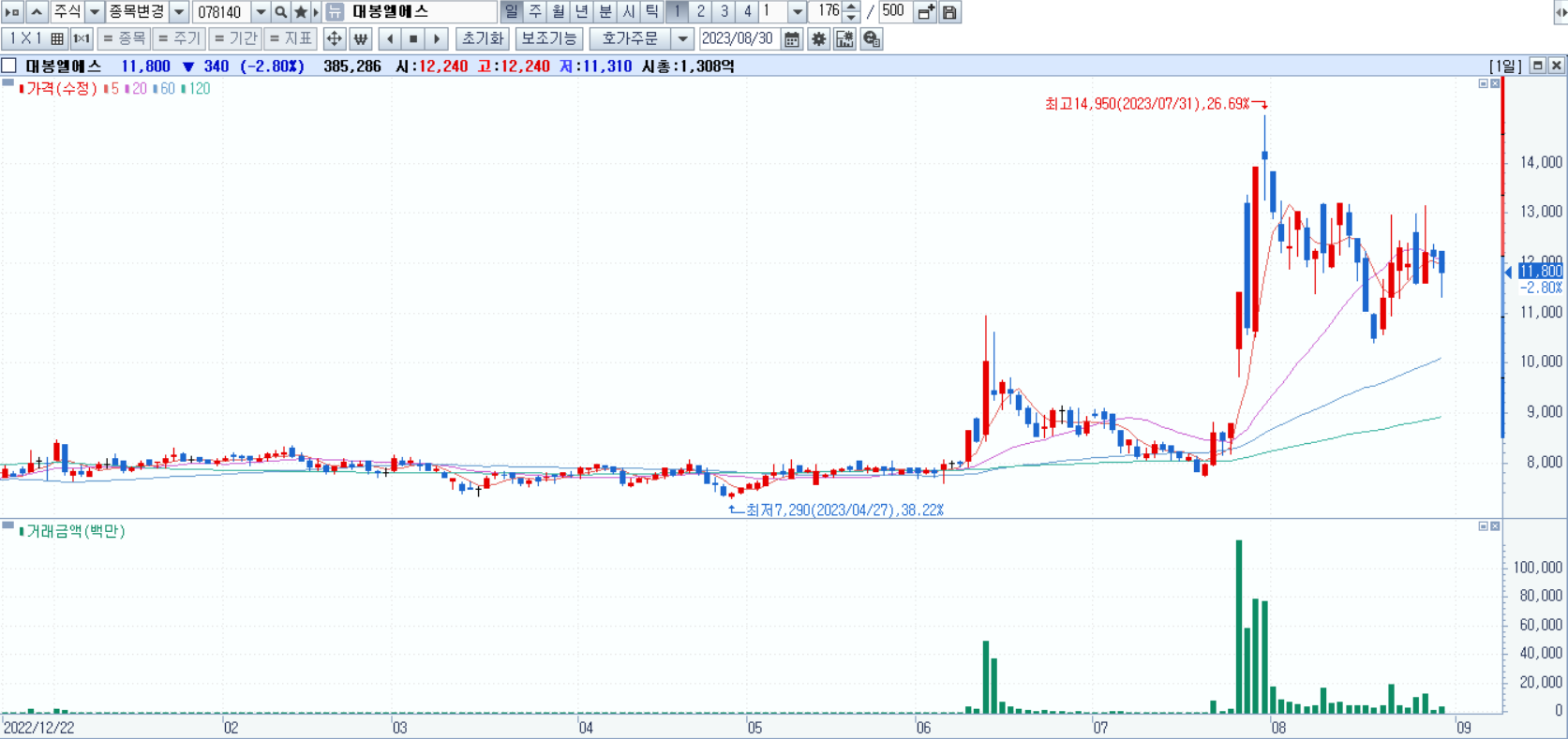Select the 주 weekly period tab
Viewport: 1568px width, 739px height.
point(535,12)
